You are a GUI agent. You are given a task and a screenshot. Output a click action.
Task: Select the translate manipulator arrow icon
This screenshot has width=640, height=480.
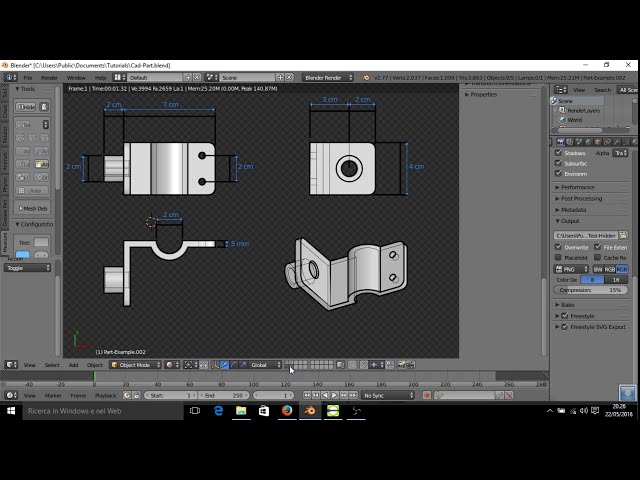point(224,365)
